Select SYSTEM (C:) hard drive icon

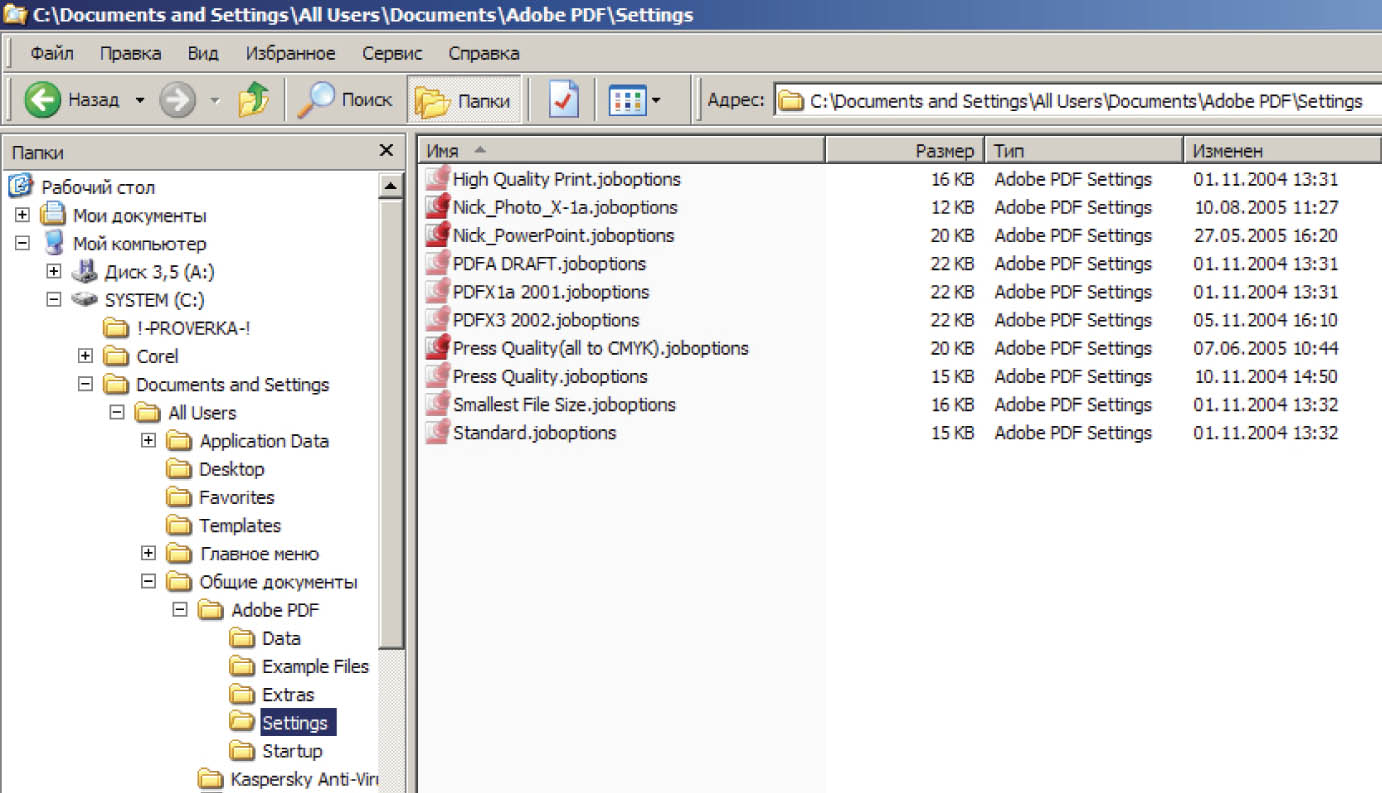(84, 300)
